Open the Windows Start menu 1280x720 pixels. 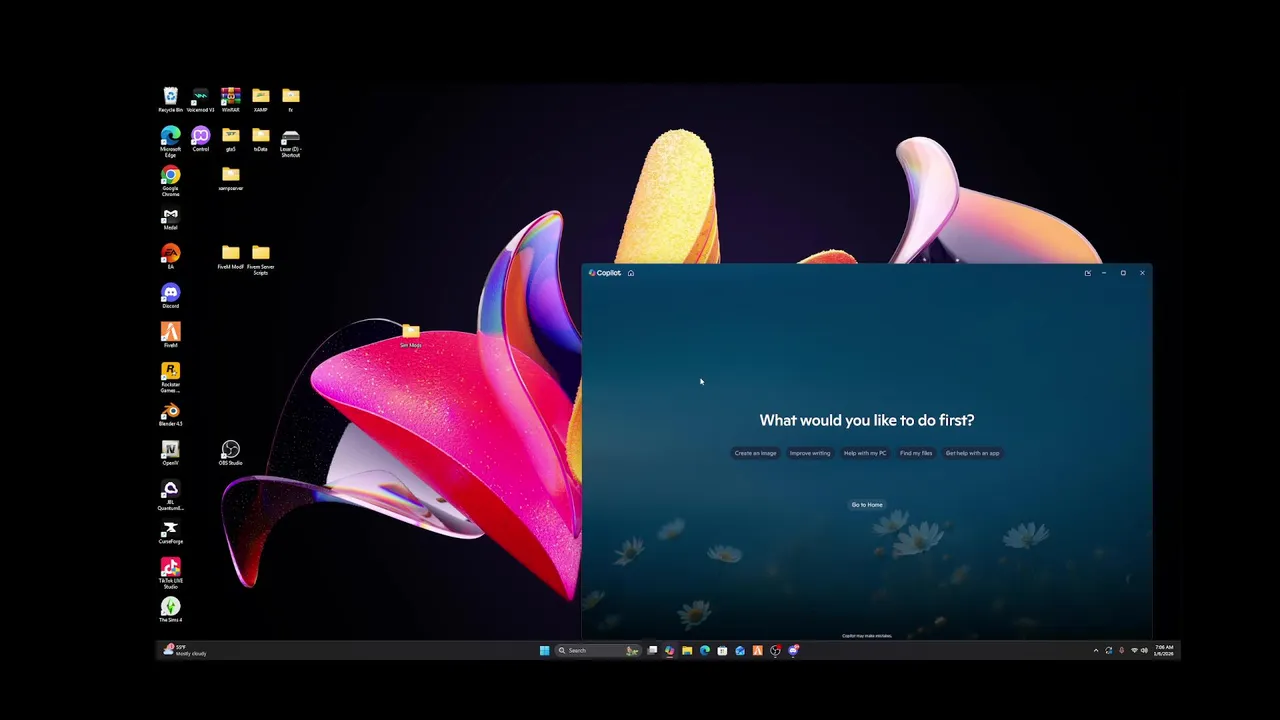coord(544,650)
